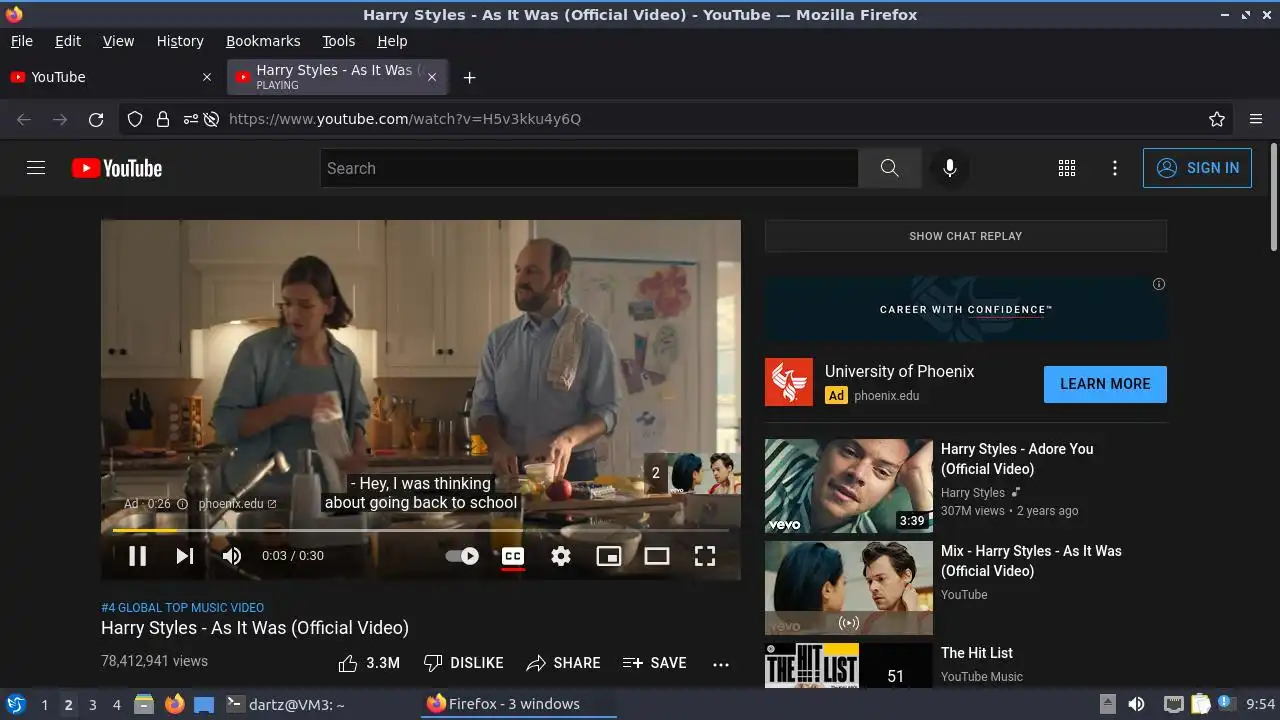
Task: Open autoplay blocked permissions icon
Action: [211, 119]
